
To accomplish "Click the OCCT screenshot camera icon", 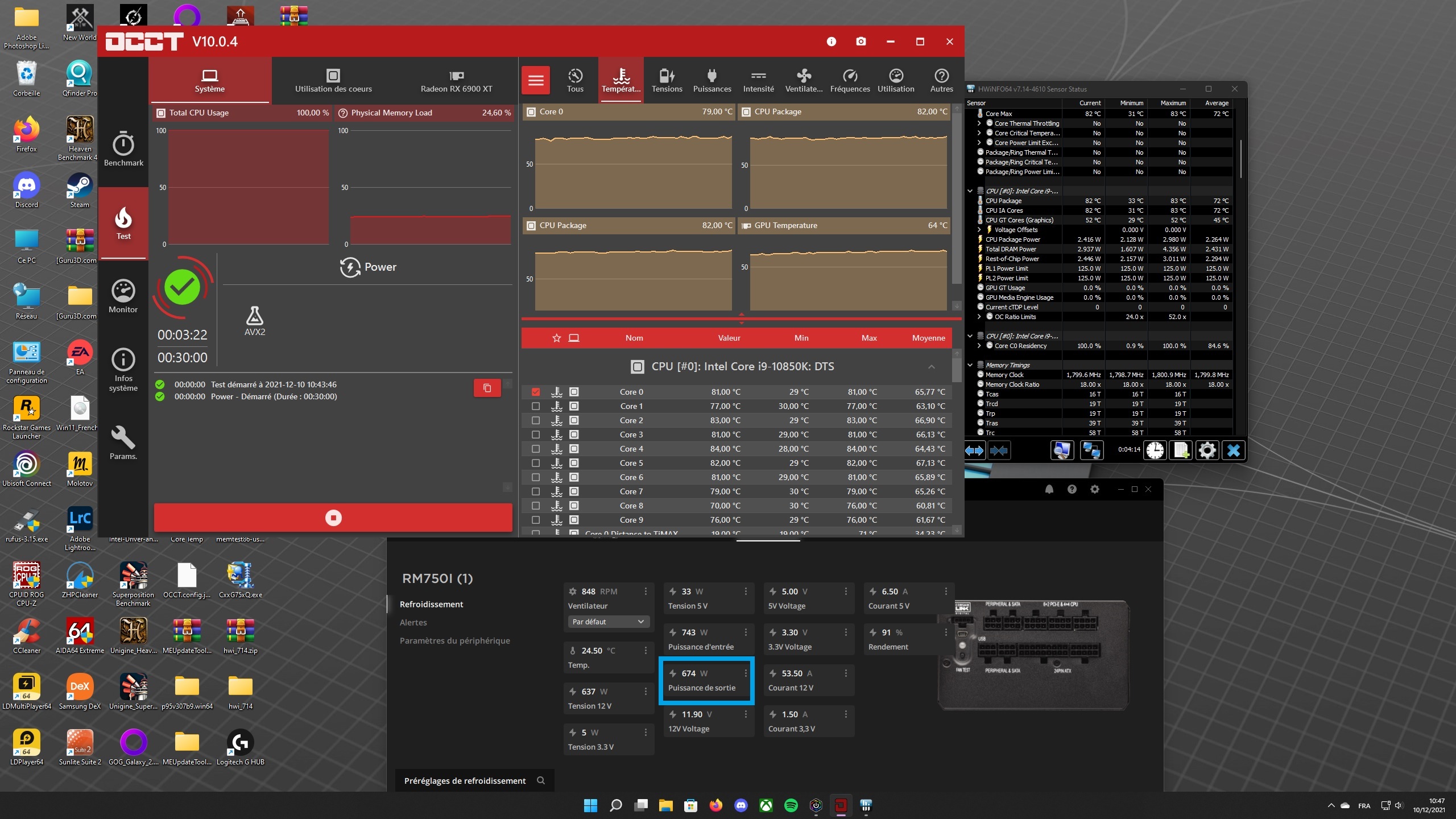I will click(861, 42).
